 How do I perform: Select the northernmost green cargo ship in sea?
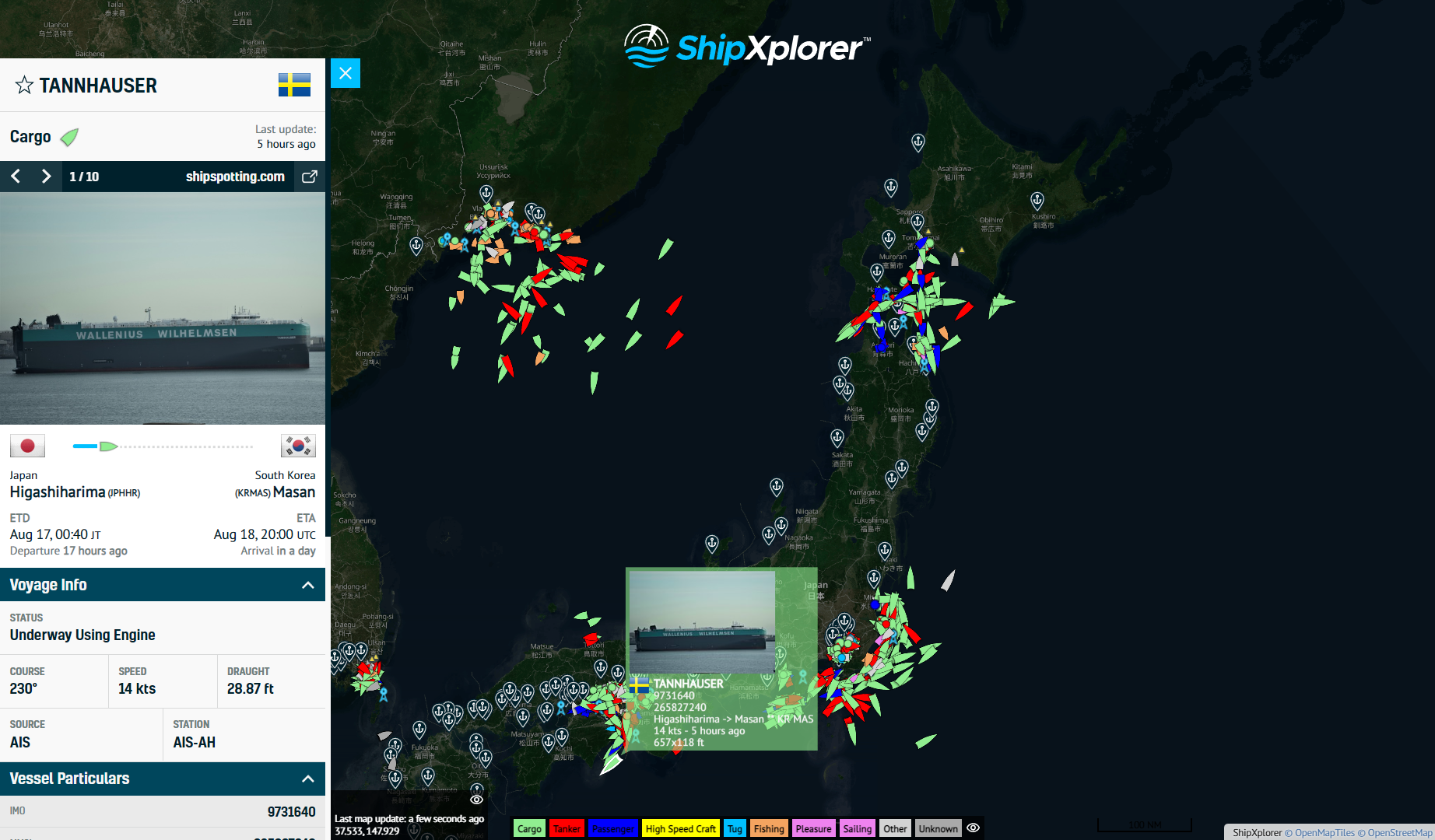[665, 249]
